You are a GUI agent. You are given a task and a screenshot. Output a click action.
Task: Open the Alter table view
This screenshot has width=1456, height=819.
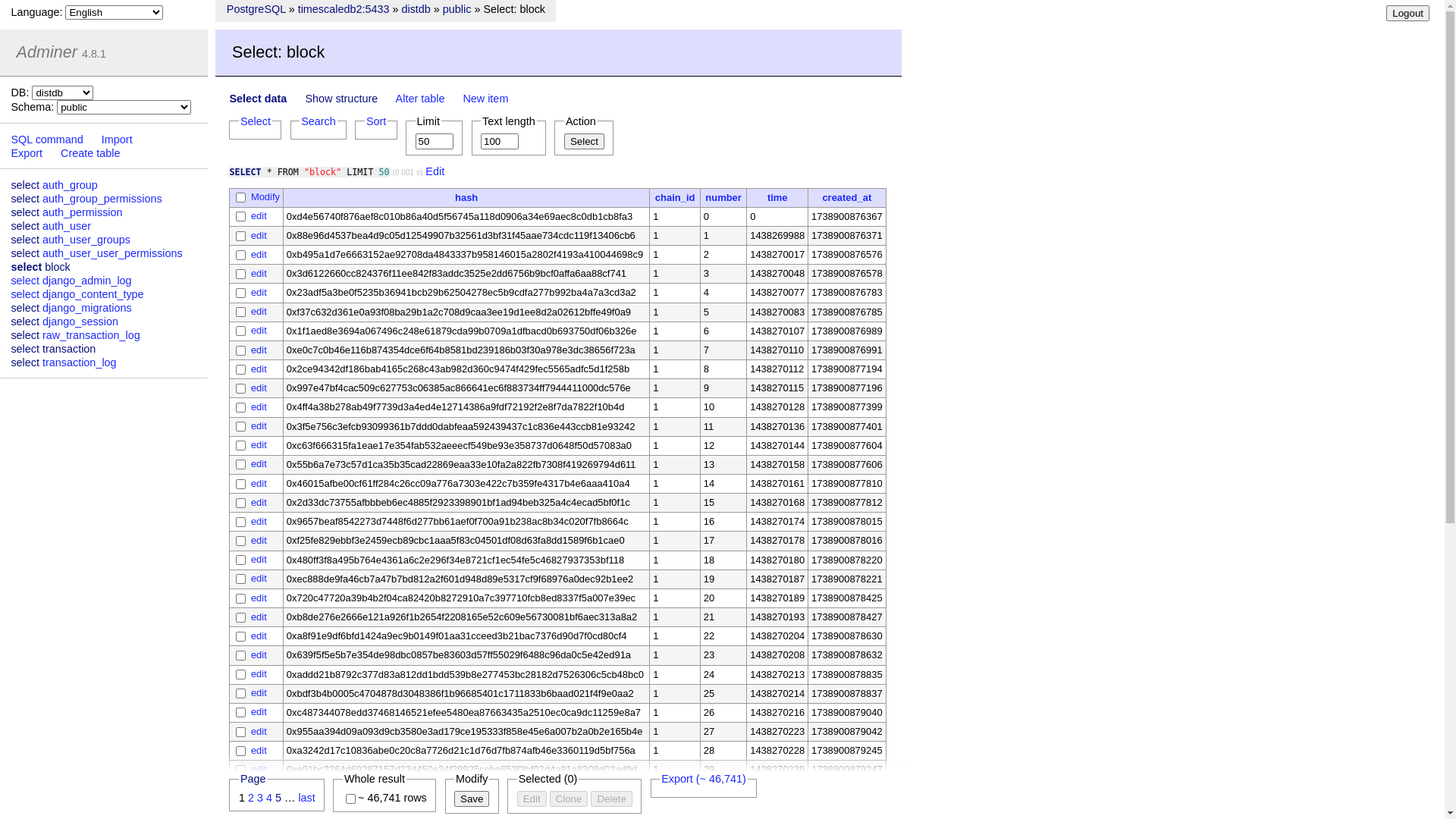click(419, 99)
